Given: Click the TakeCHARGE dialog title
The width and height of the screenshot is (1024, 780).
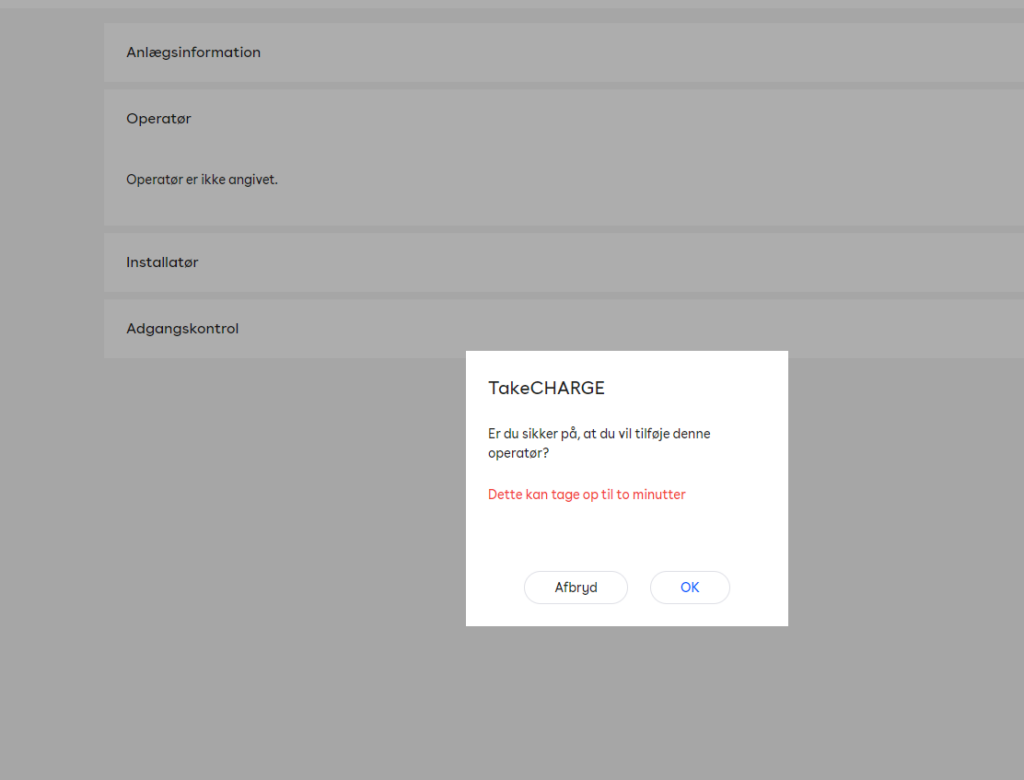Looking at the screenshot, I should [546, 387].
